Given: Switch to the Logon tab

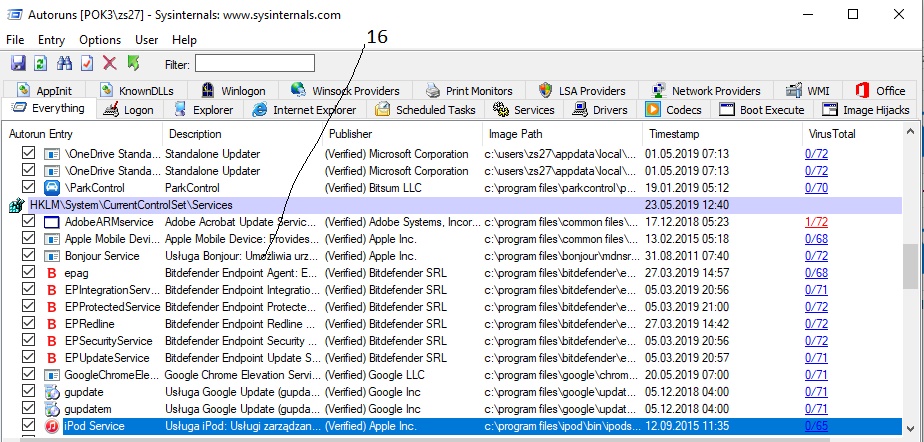Looking at the screenshot, I should pos(128,110).
